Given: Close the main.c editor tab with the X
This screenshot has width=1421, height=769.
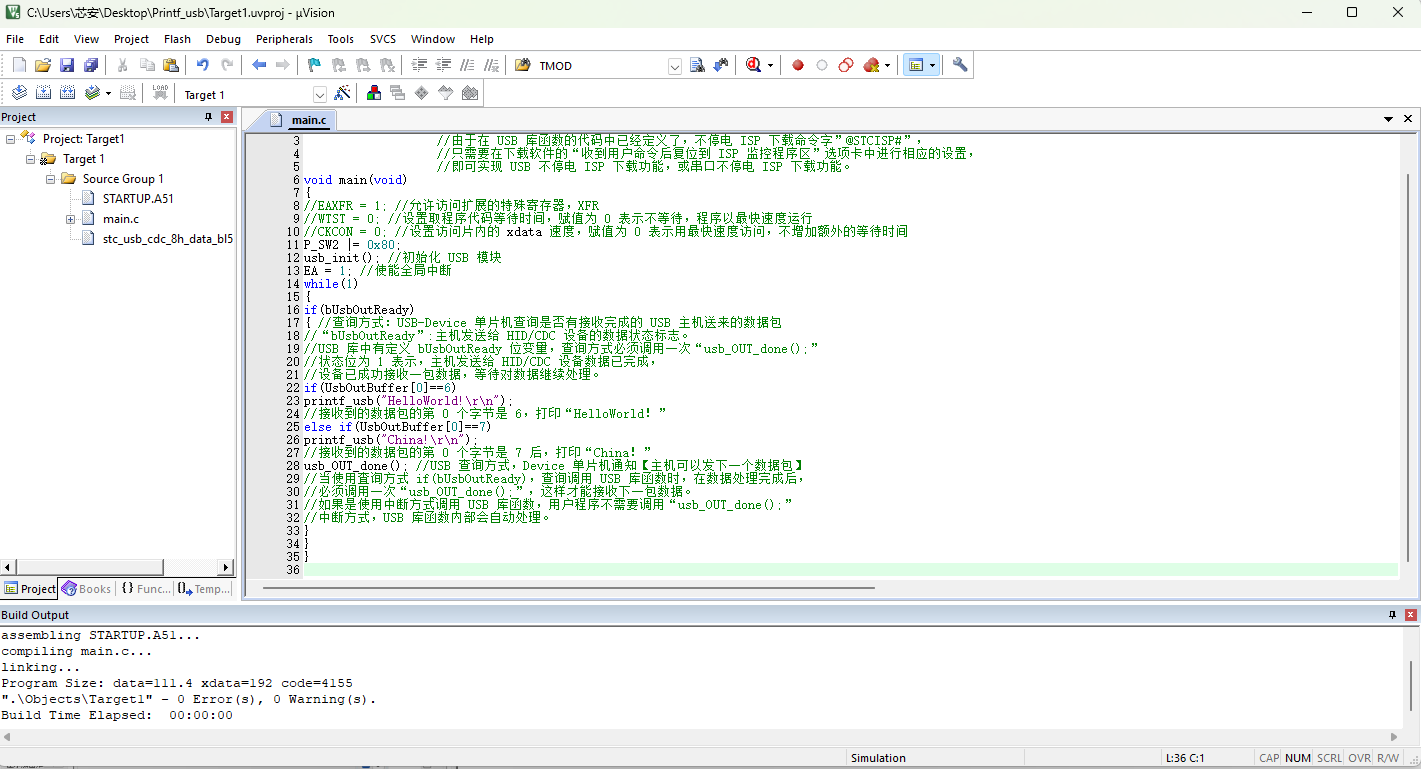Looking at the screenshot, I should (x=1408, y=119).
